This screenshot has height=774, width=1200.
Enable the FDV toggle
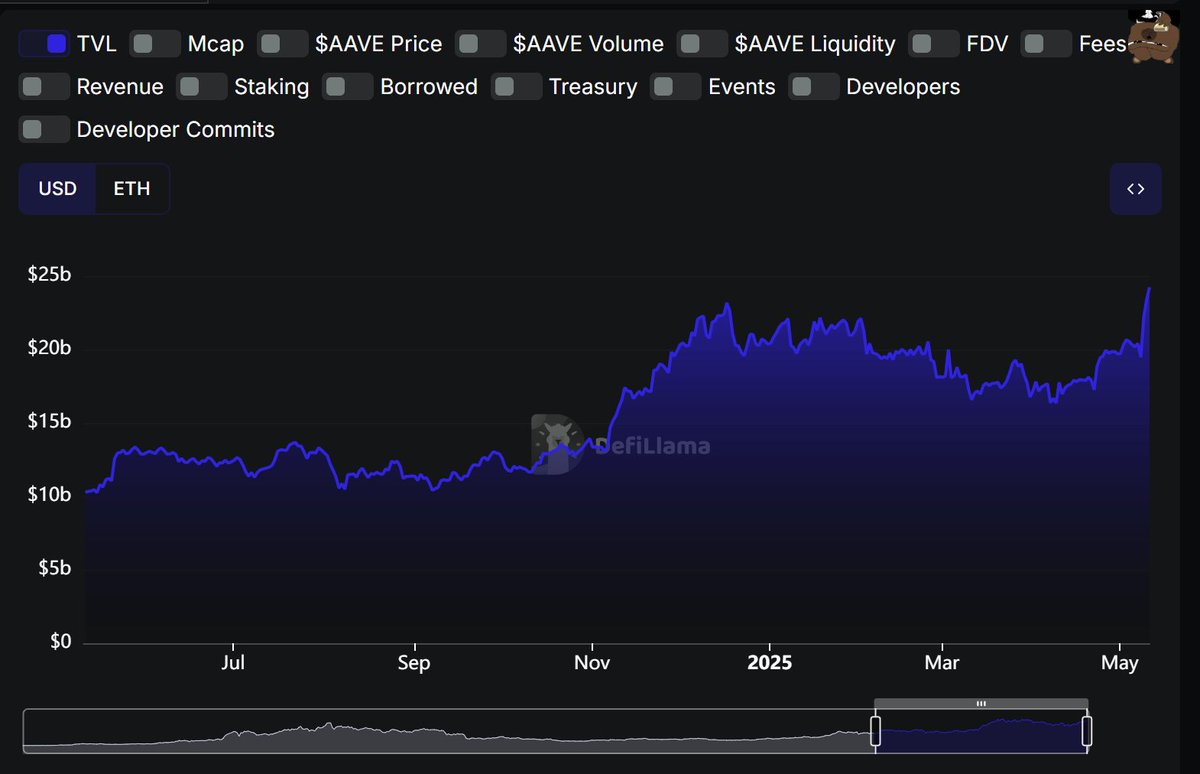click(933, 43)
